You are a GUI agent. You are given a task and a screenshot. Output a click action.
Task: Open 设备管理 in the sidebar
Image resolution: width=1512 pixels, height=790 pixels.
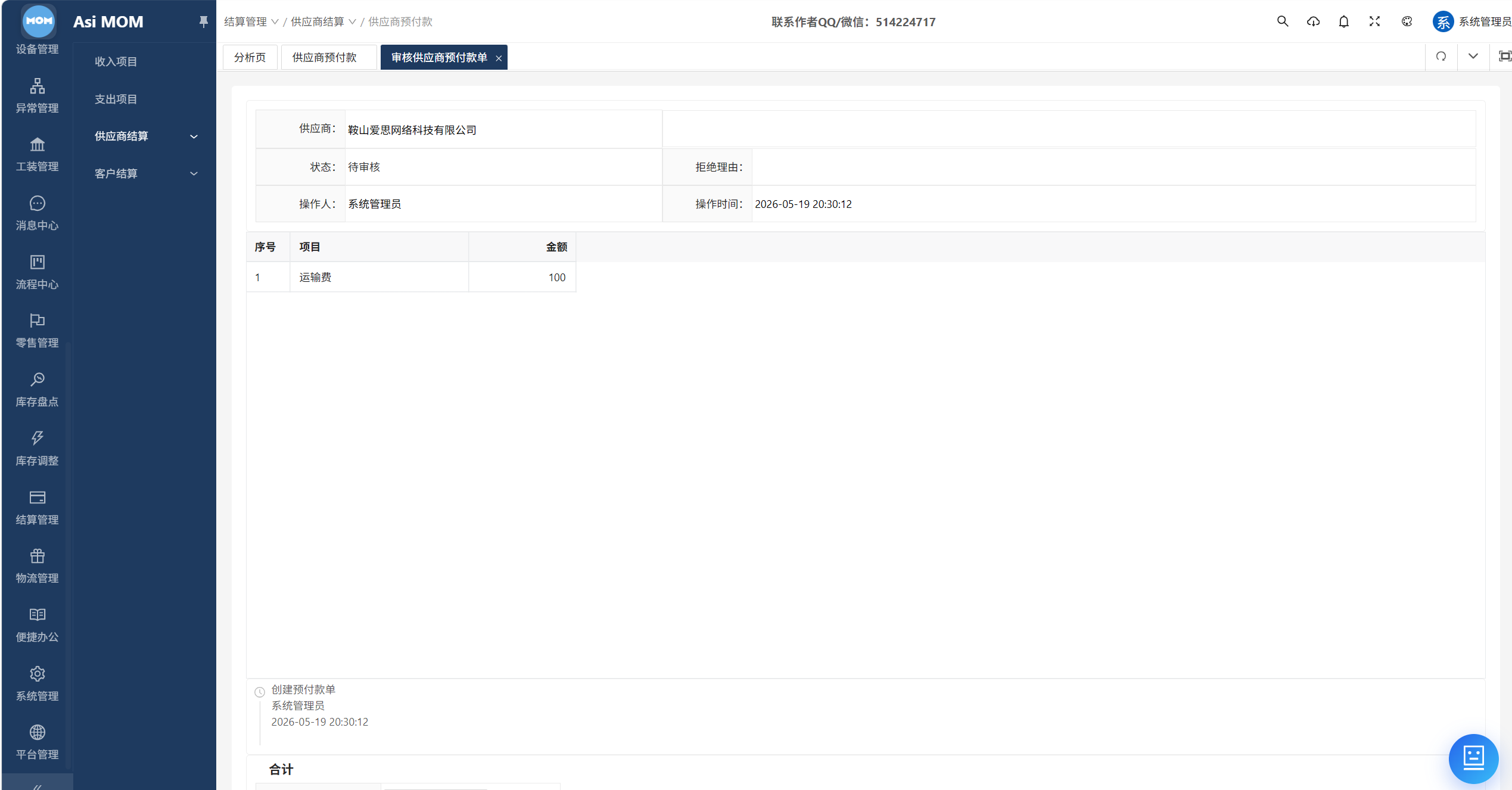point(37,49)
